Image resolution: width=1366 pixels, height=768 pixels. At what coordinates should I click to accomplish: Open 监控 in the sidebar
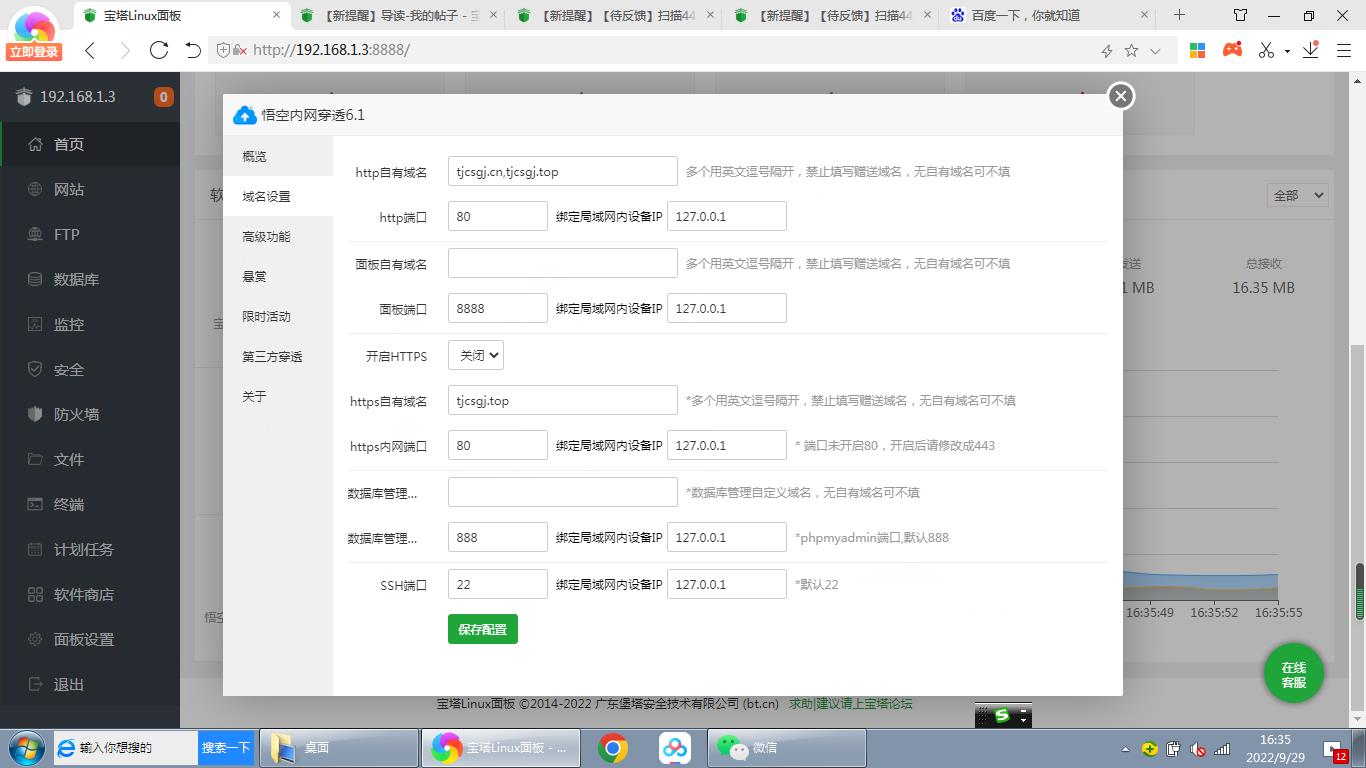pos(90,324)
